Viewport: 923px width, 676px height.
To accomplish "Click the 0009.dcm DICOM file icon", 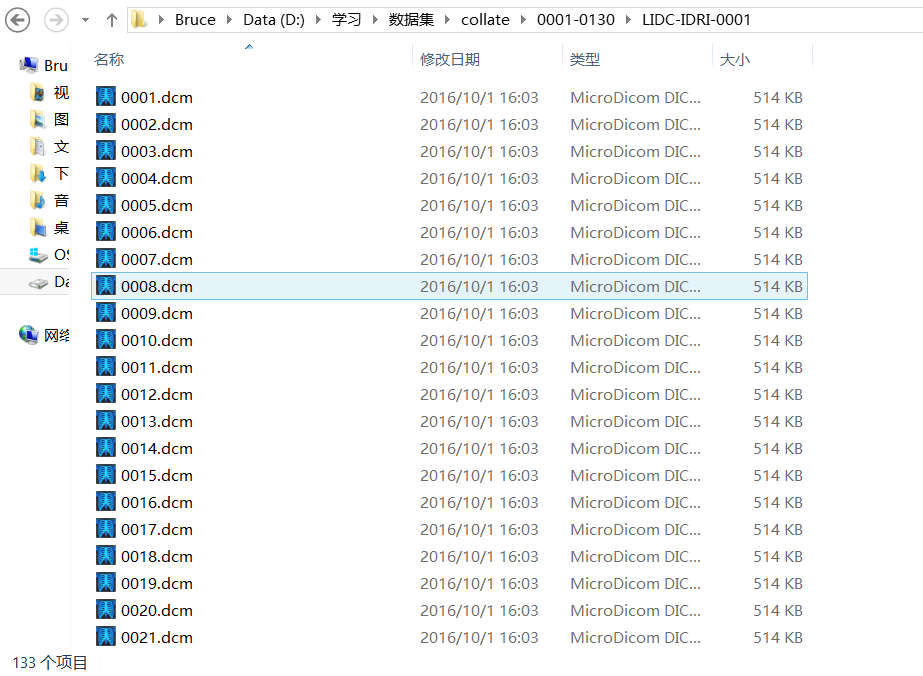I will 106,313.
